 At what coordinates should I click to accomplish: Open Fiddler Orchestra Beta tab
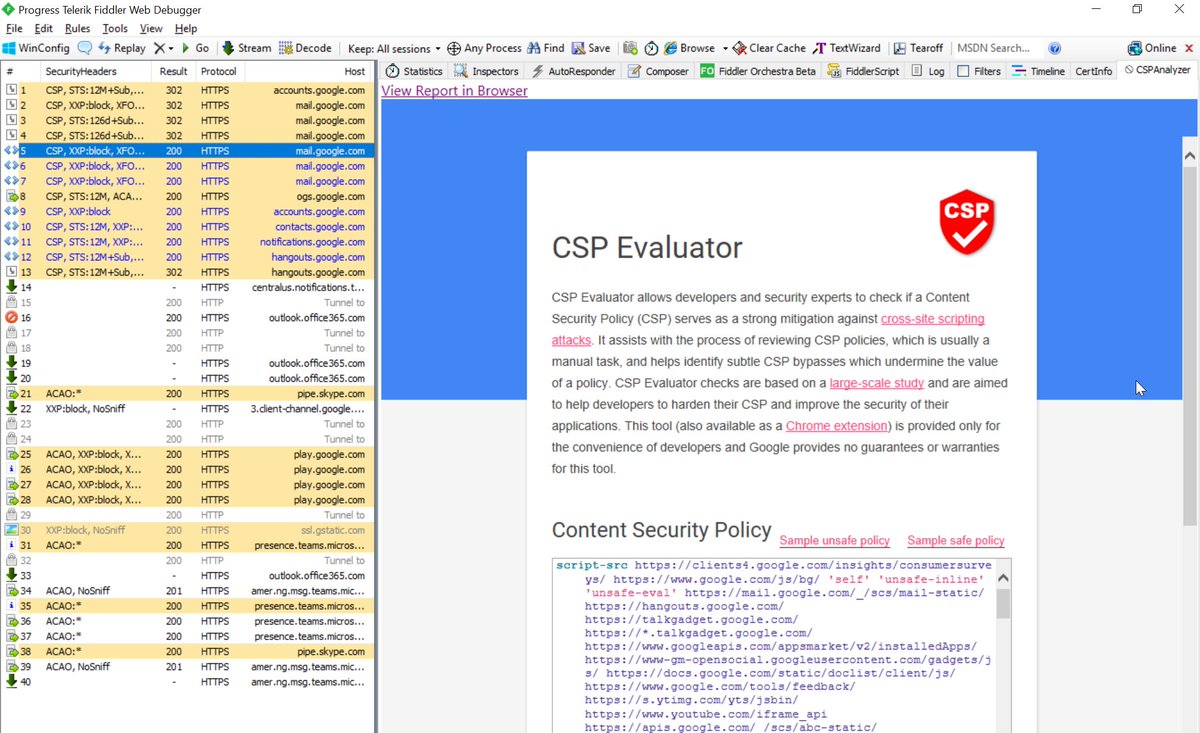click(x=758, y=71)
